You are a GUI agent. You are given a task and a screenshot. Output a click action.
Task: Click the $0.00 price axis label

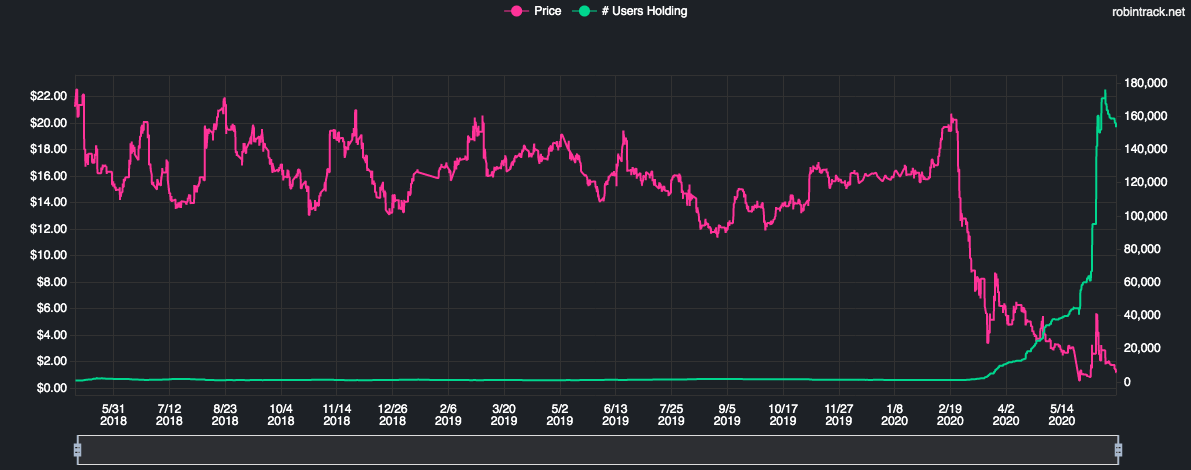click(52, 388)
